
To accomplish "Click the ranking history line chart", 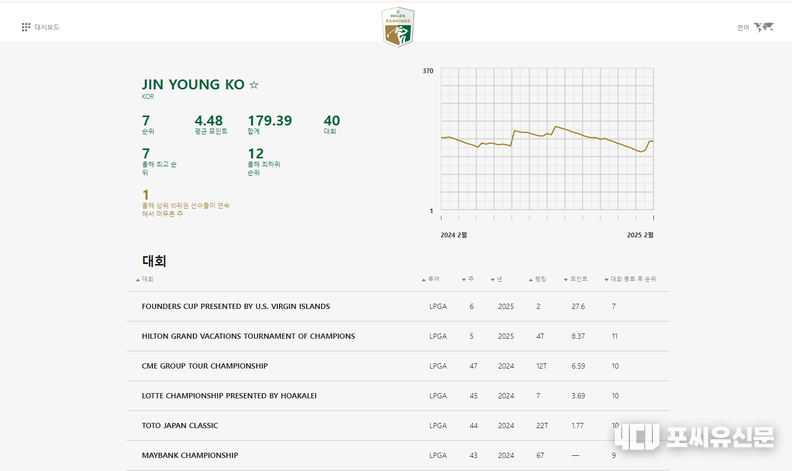I will click(547, 139).
